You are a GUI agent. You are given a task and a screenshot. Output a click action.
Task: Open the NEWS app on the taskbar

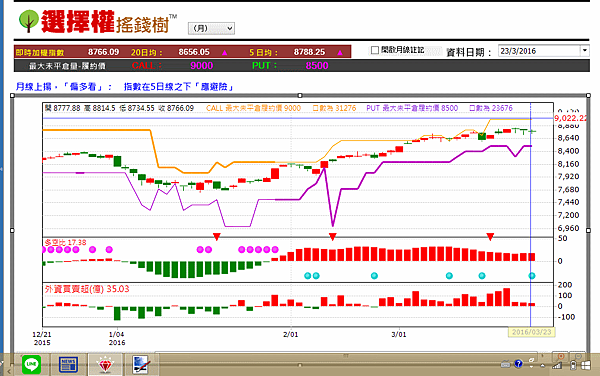68,365
